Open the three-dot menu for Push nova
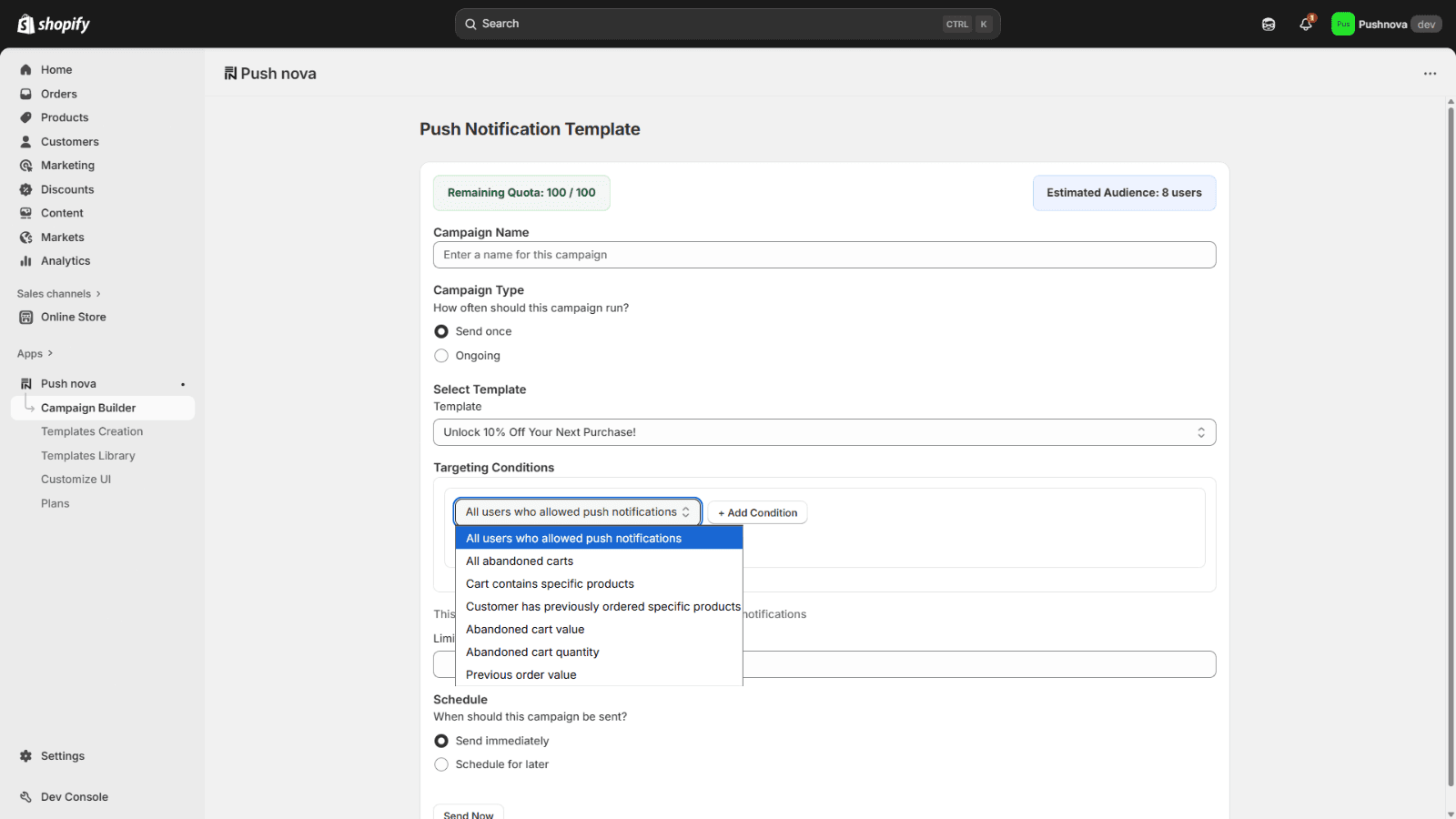Screen dimensions: 1456x819 (x=1430, y=74)
